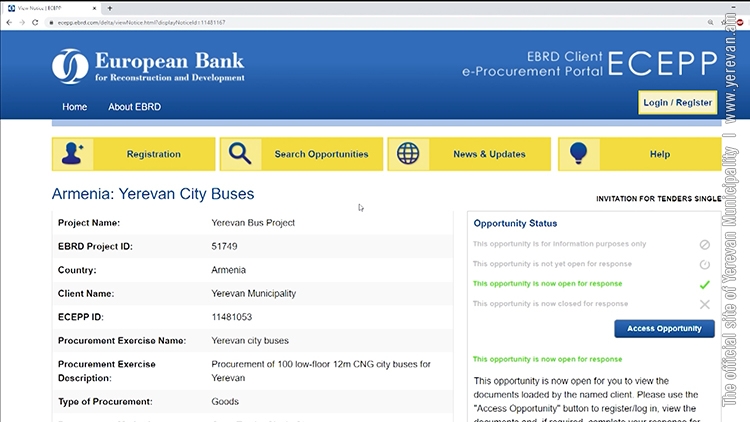Open the Registration section
The image size is (750, 422).
[133, 154]
